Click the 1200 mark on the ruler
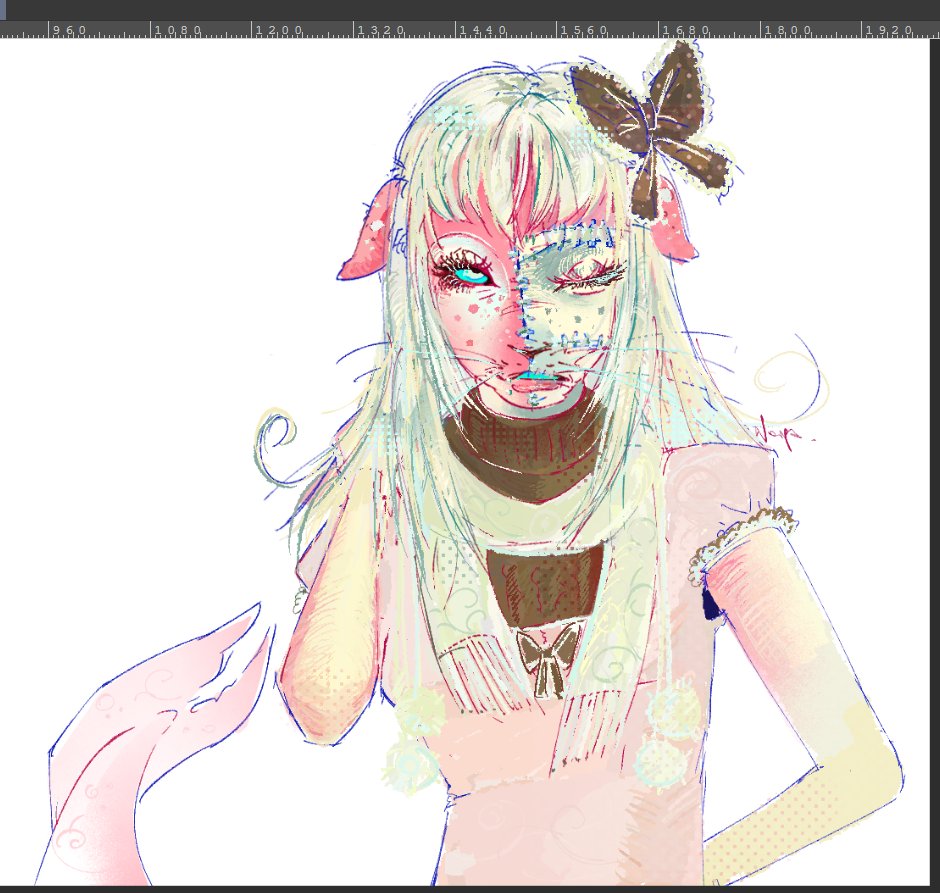This screenshot has width=940, height=893. point(279,30)
